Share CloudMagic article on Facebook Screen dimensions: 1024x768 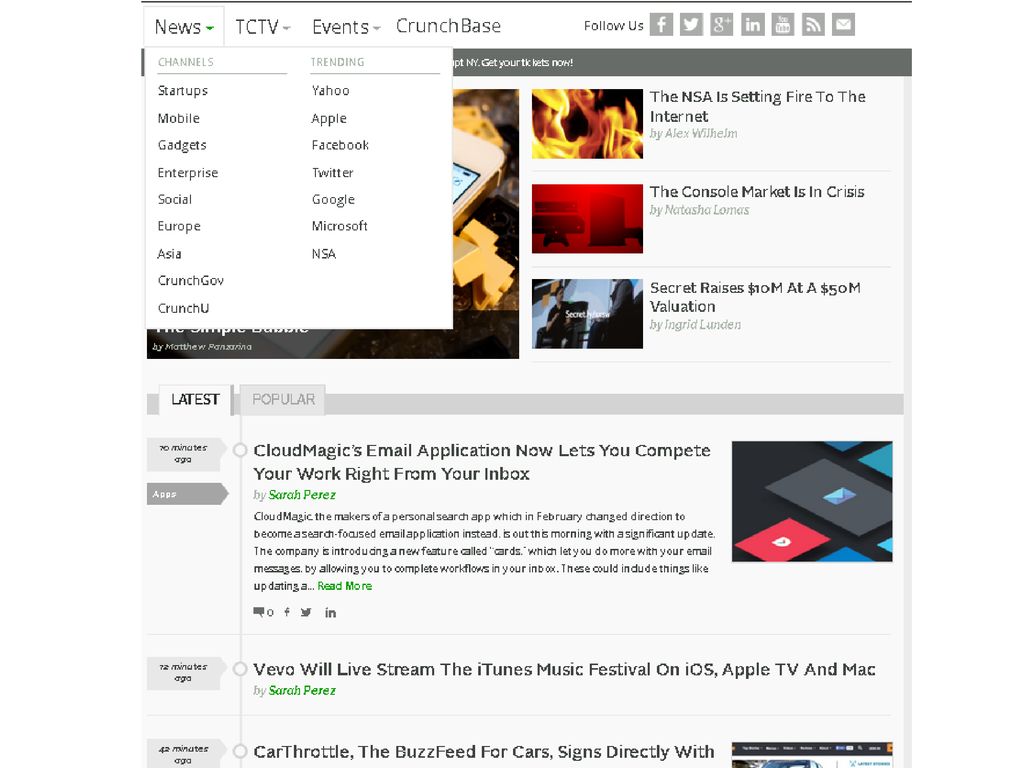pos(287,612)
